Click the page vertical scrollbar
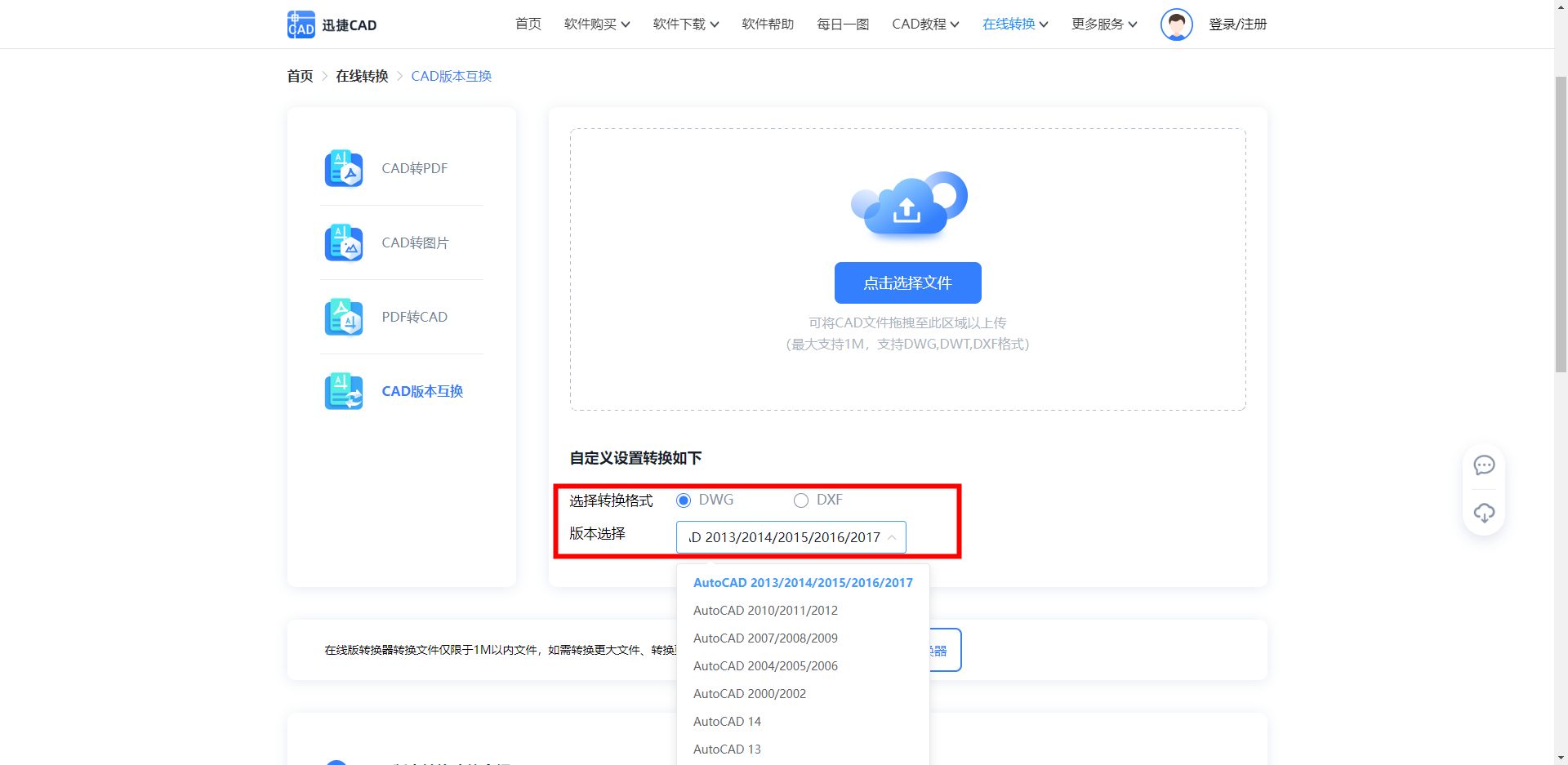This screenshot has height=765, width=1568. coord(1561,225)
